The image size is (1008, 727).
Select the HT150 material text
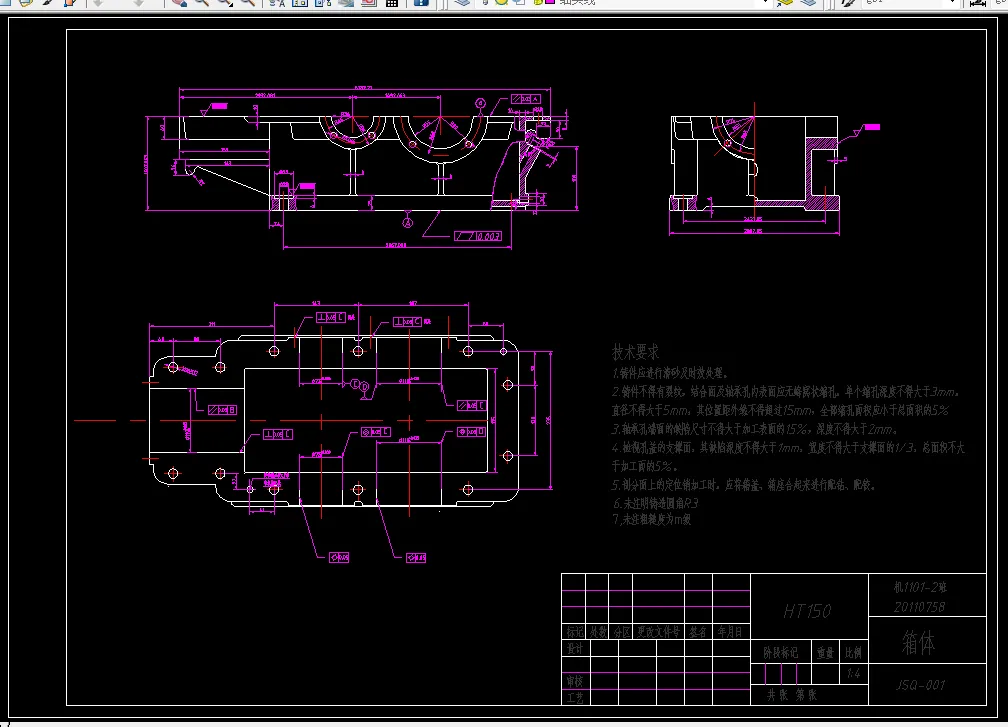807,611
